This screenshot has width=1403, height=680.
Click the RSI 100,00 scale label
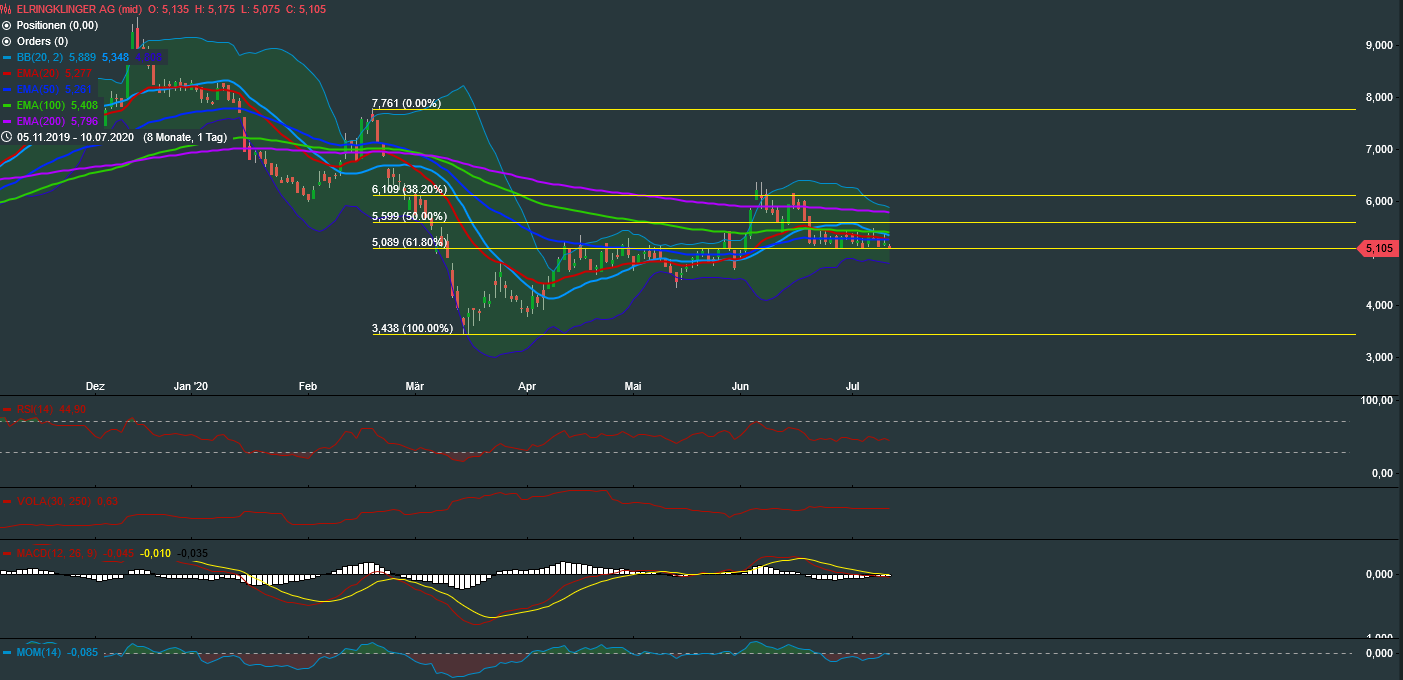pyautogui.click(x=1378, y=401)
